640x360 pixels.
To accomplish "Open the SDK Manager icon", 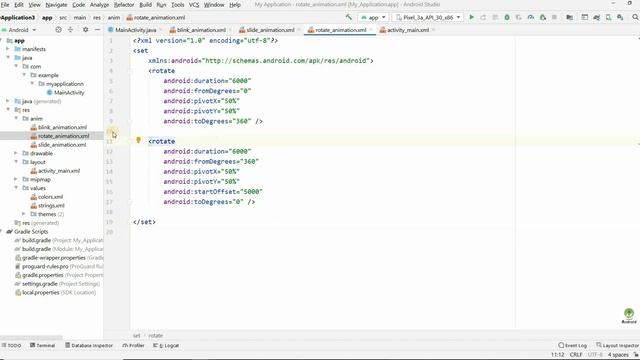I will (x=620, y=17).
